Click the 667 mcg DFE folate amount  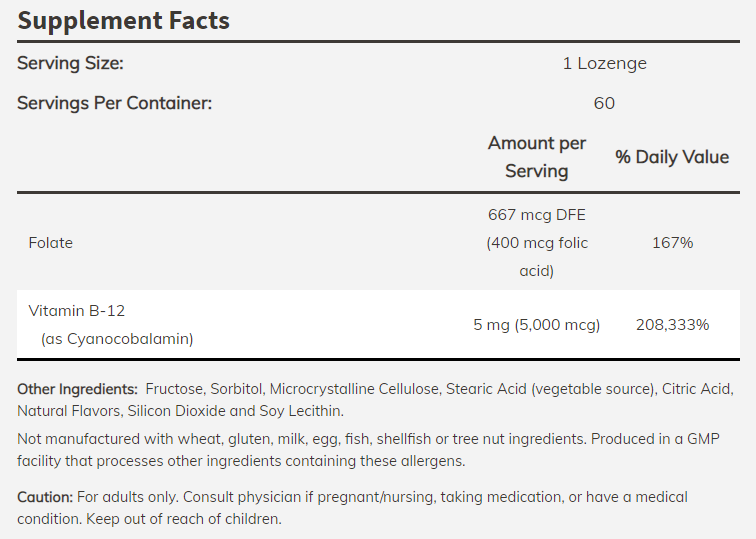point(537,215)
